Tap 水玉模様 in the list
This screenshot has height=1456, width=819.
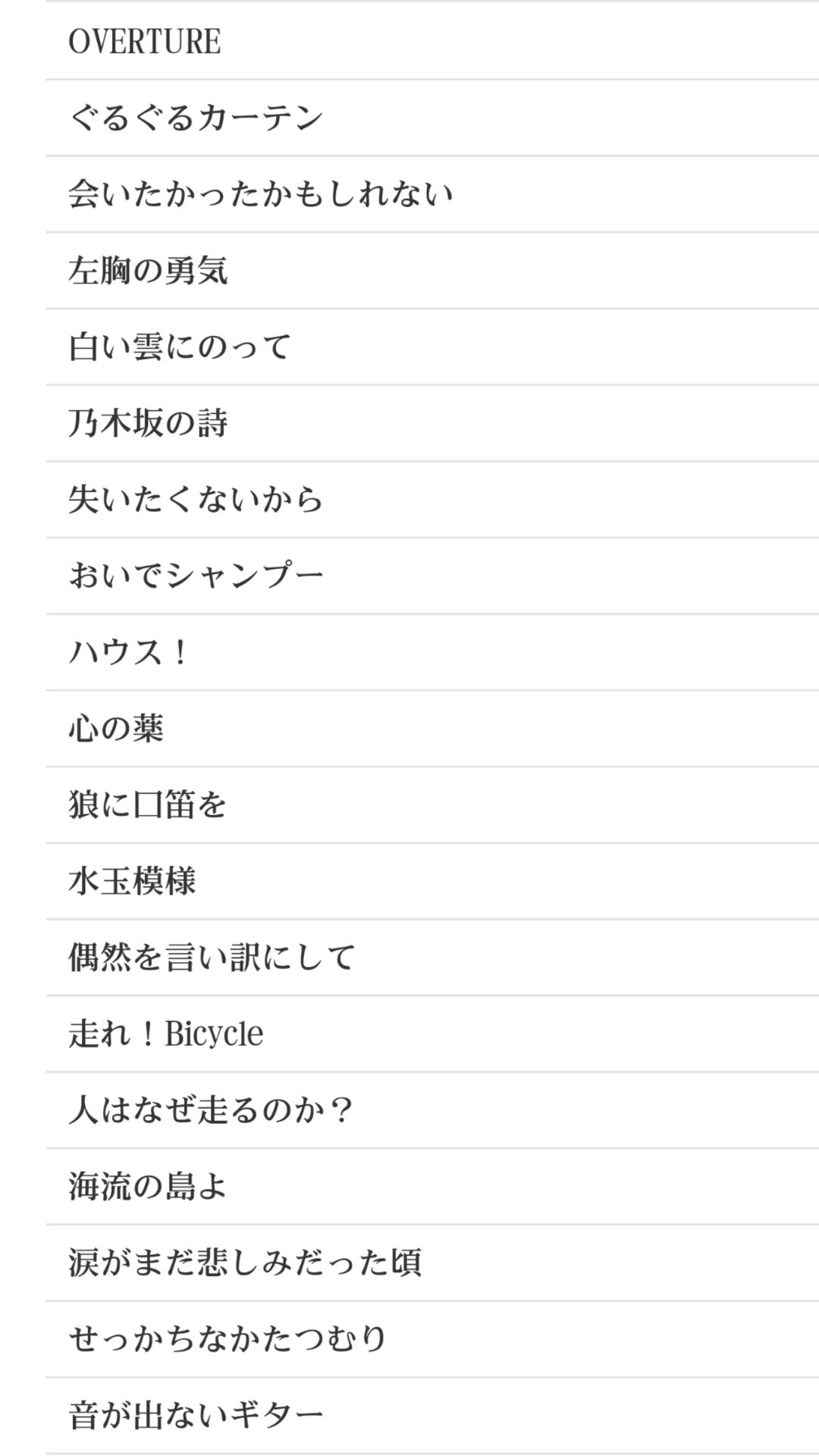pos(132,881)
